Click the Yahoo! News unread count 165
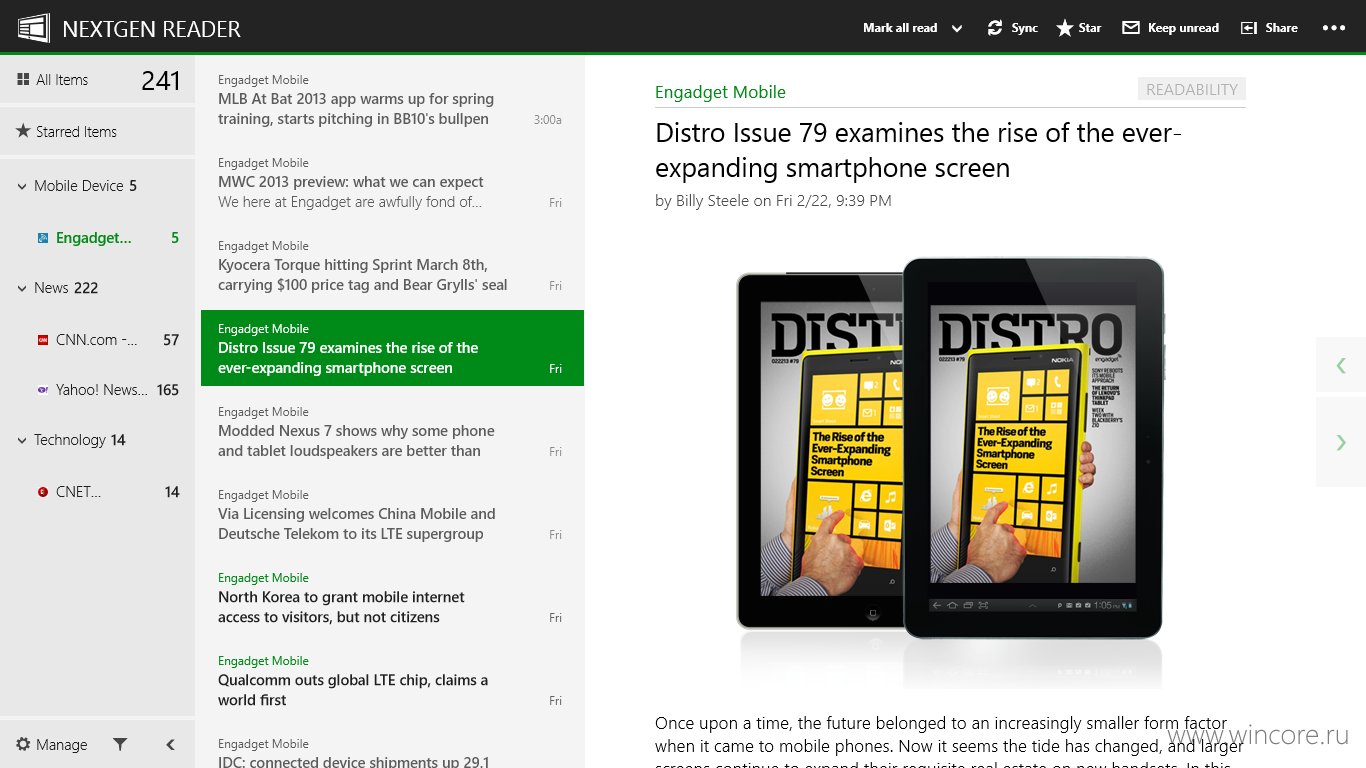Viewport: 1366px width, 768px height. point(168,390)
